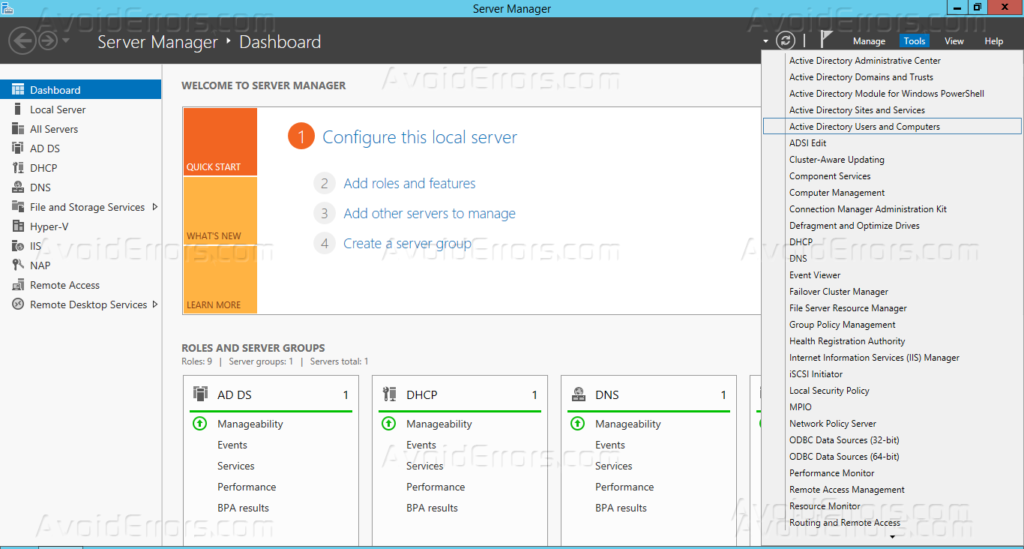The height and width of the screenshot is (549, 1024).
Task: Click Configure this local server link
Action: [x=419, y=137]
